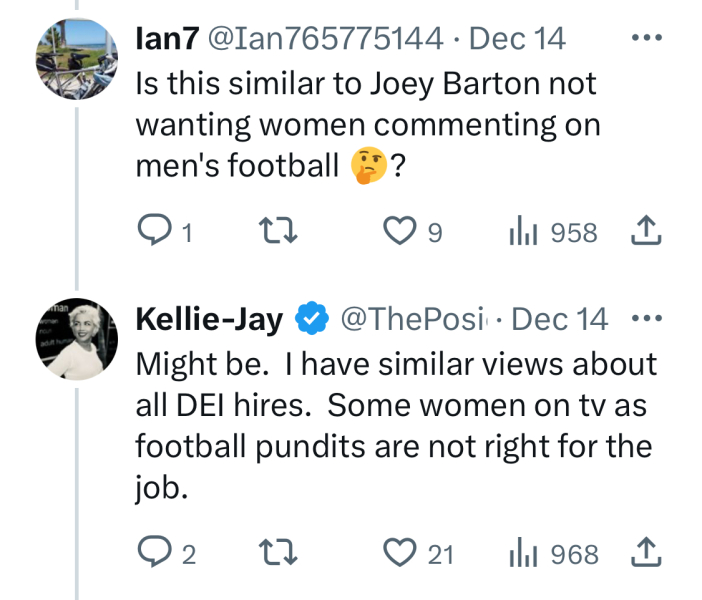
Task: Open Kellie-Jay's profile picture
Action: click(x=77, y=340)
